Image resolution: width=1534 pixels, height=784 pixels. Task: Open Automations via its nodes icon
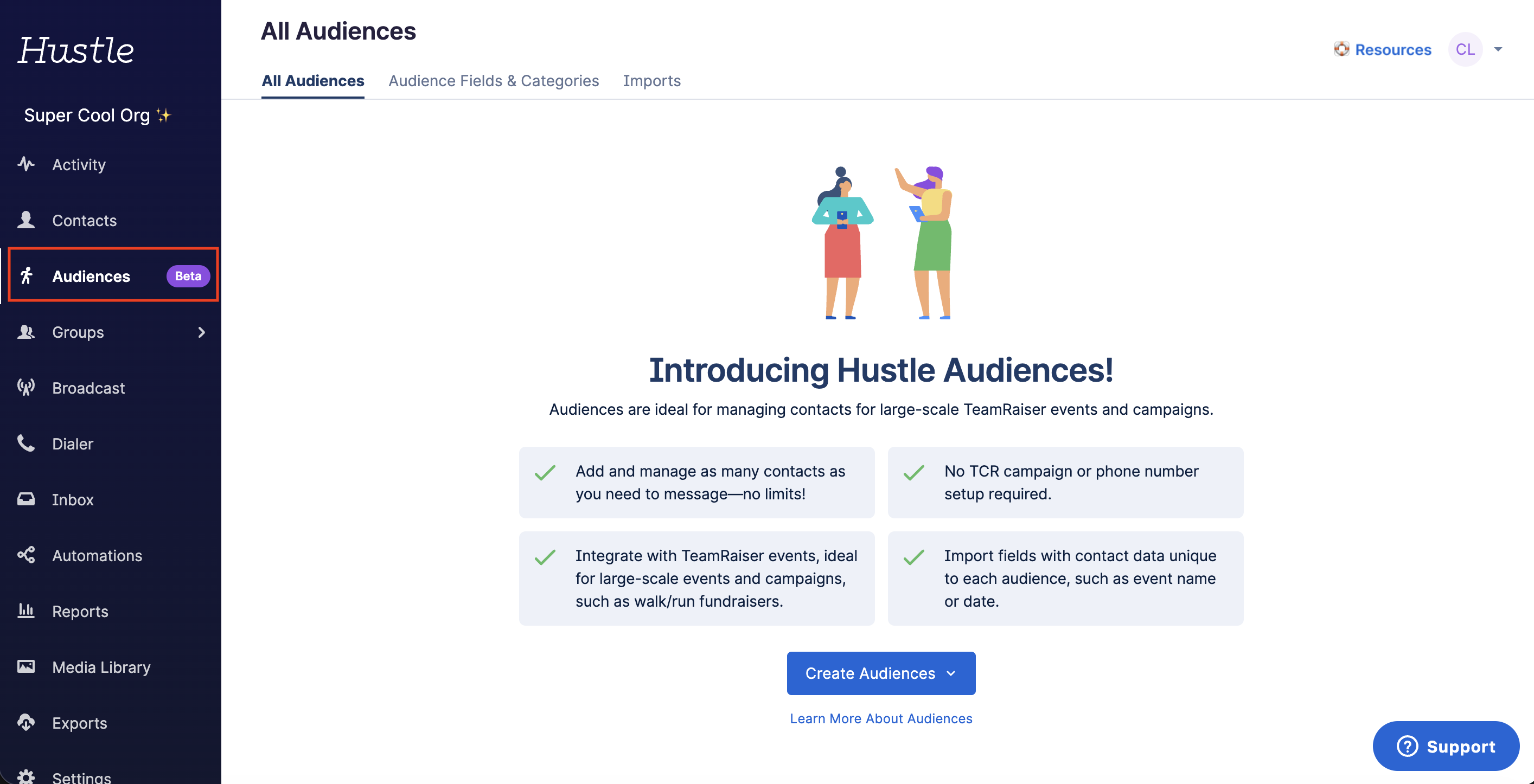coord(25,555)
